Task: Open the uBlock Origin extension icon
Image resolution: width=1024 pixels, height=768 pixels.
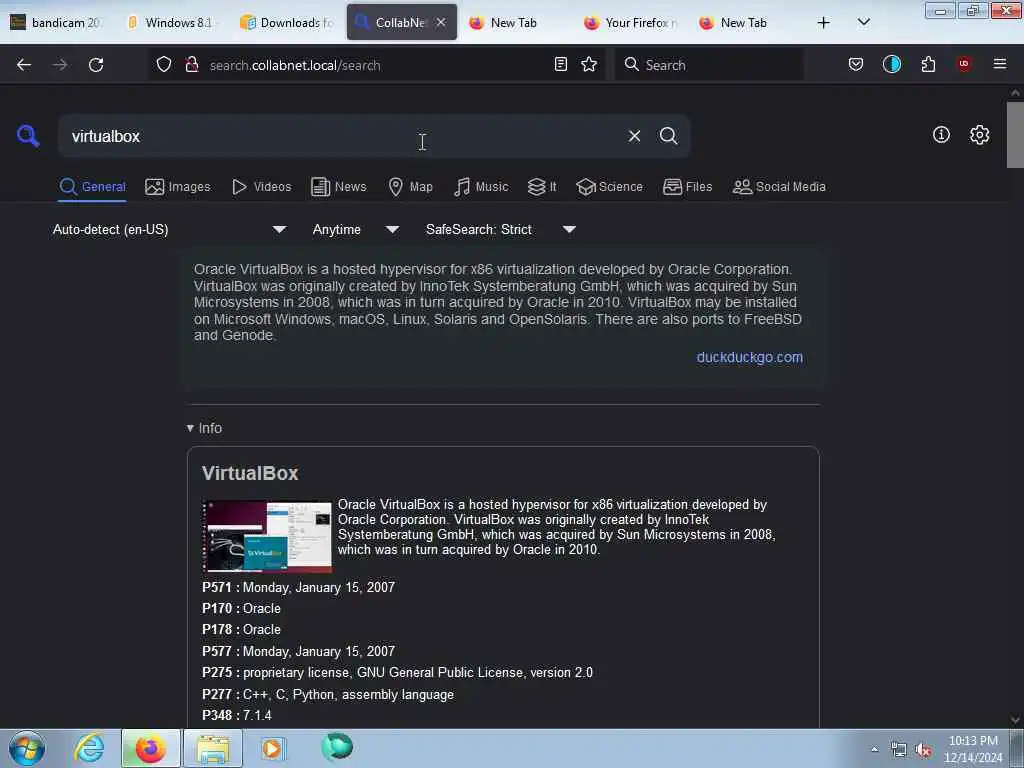Action: [x=964, y=64]
